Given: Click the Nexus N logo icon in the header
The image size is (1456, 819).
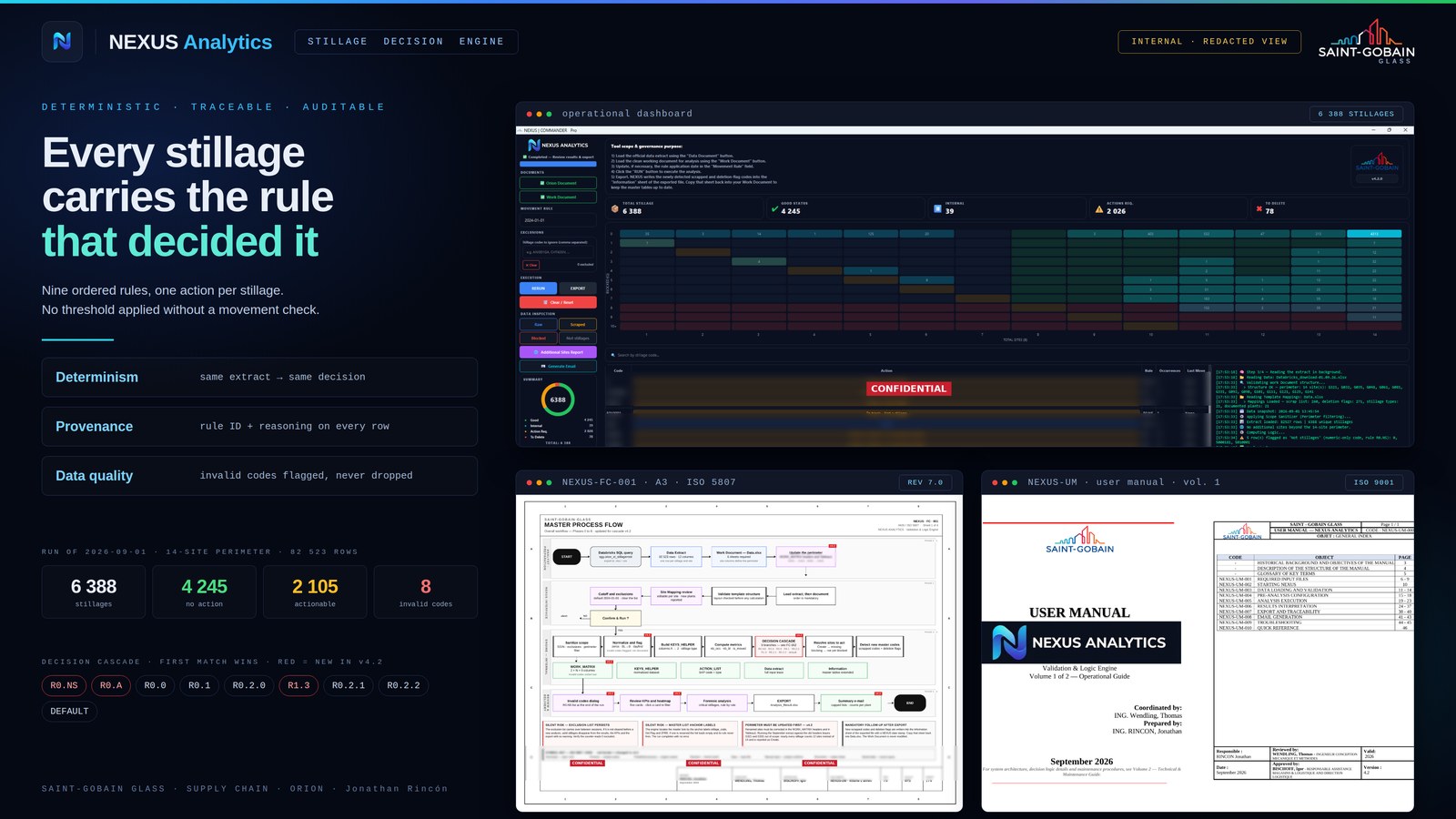Looking at the screenshot, I should coord(62,41).
